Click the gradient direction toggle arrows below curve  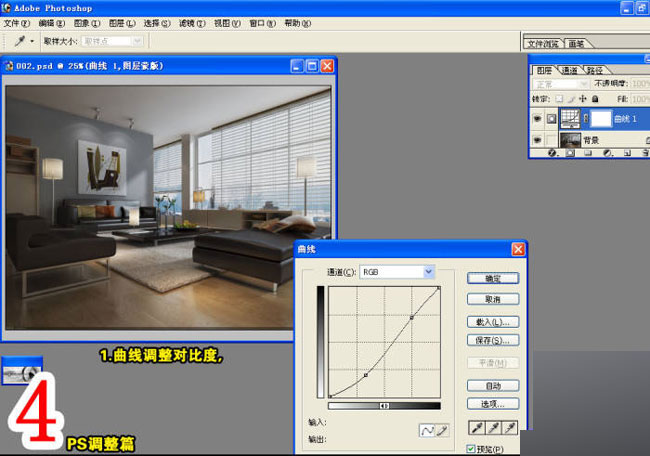click(x=384, y=406)
